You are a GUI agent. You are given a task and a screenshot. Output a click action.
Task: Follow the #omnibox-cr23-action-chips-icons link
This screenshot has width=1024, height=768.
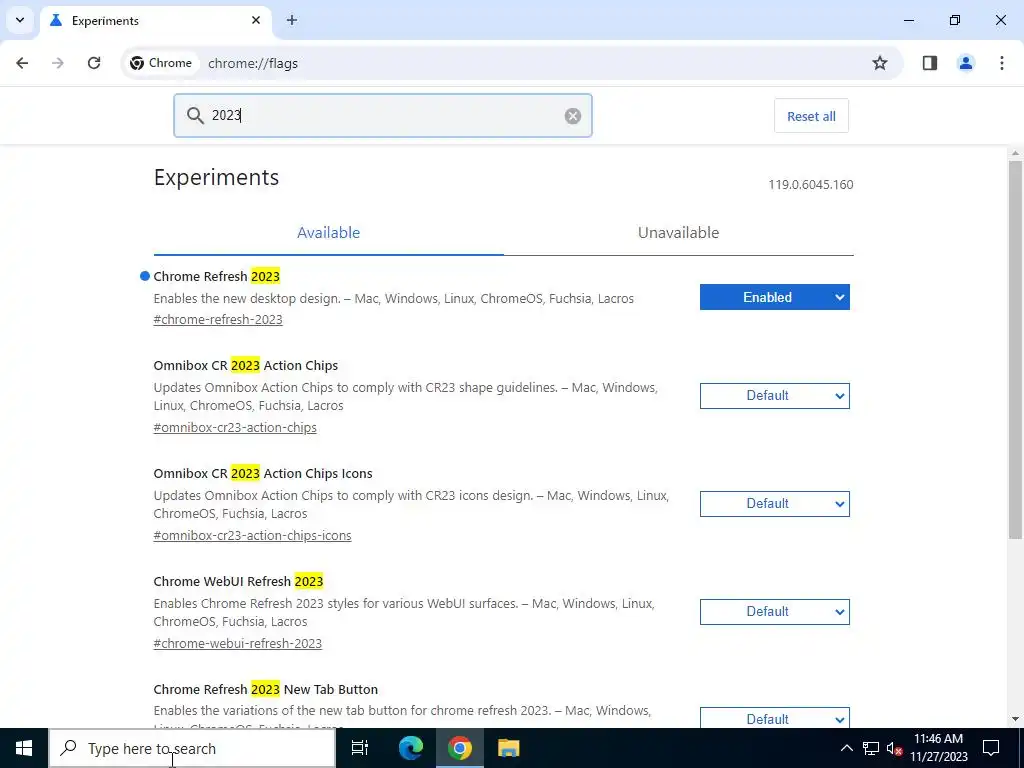(x=252, y=536)
